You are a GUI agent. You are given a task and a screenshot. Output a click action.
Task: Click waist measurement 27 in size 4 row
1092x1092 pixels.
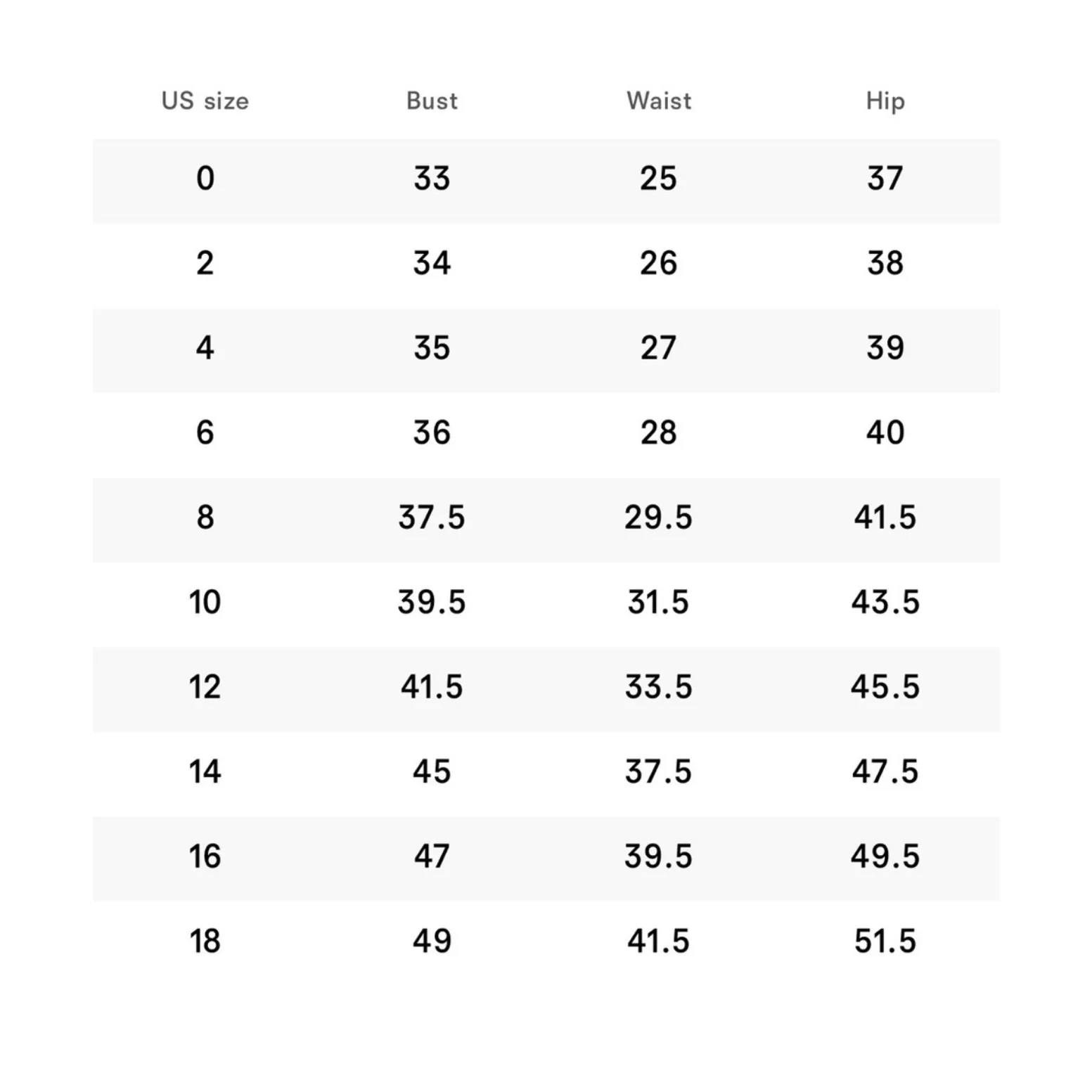coord(658,348)
